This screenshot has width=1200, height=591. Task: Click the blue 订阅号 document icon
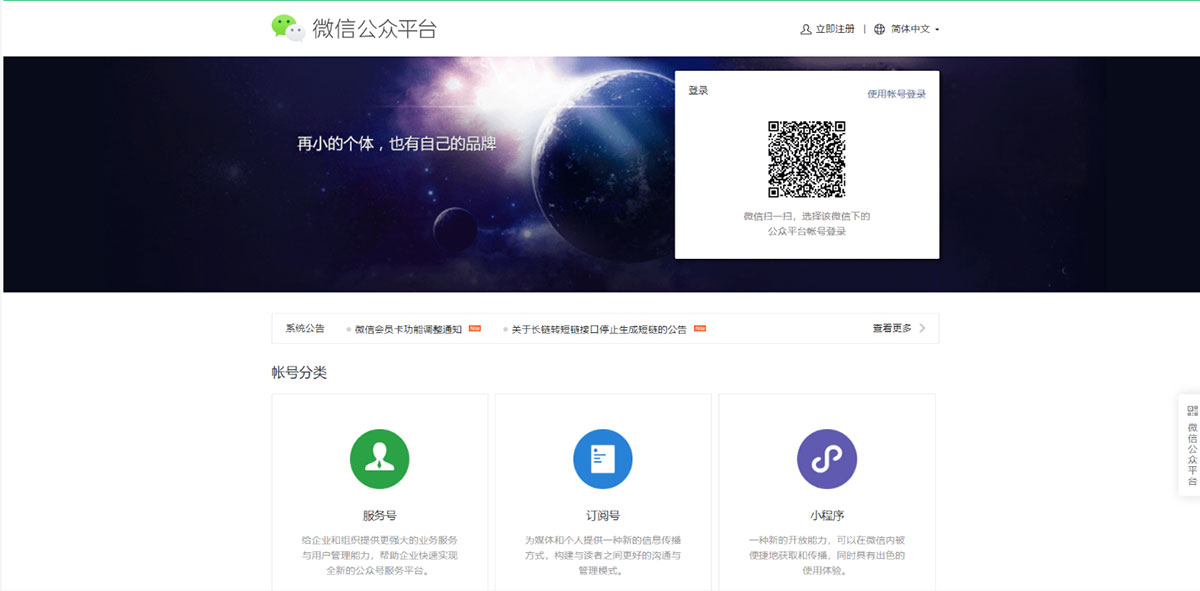[x=602, y=459]
